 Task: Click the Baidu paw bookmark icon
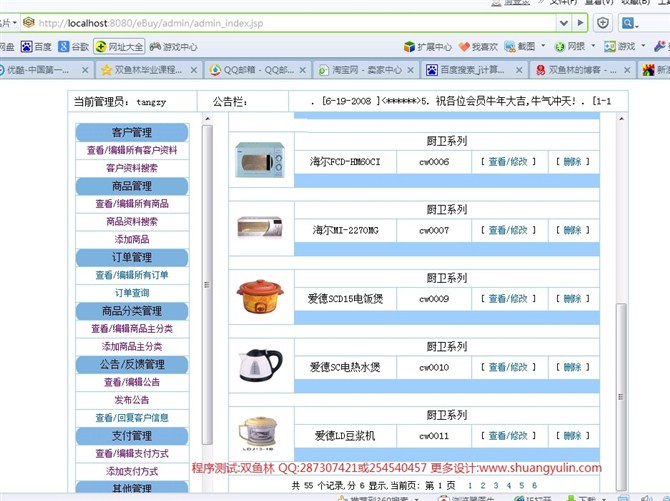(x=27, y=47)
